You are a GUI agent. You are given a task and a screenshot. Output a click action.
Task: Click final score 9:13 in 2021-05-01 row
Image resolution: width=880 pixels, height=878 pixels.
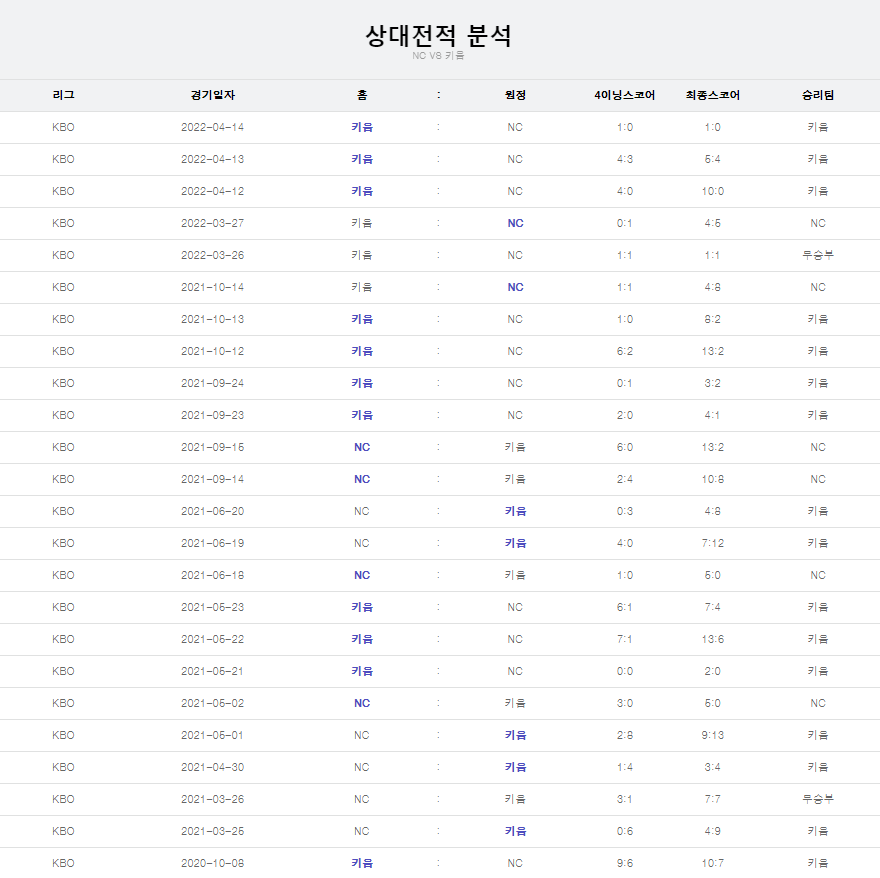tap(713, 735)
